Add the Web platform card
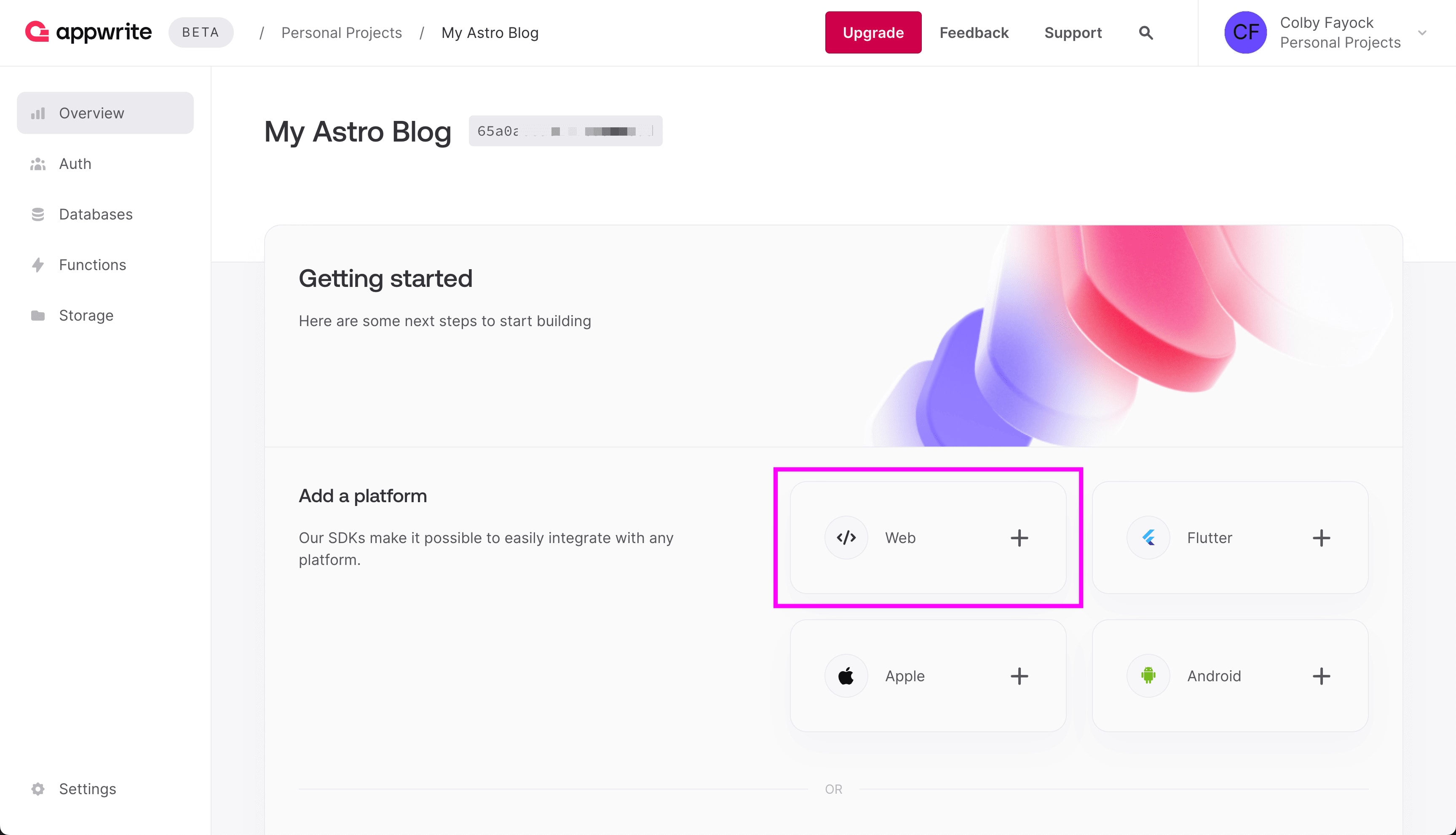 [928, 538]
